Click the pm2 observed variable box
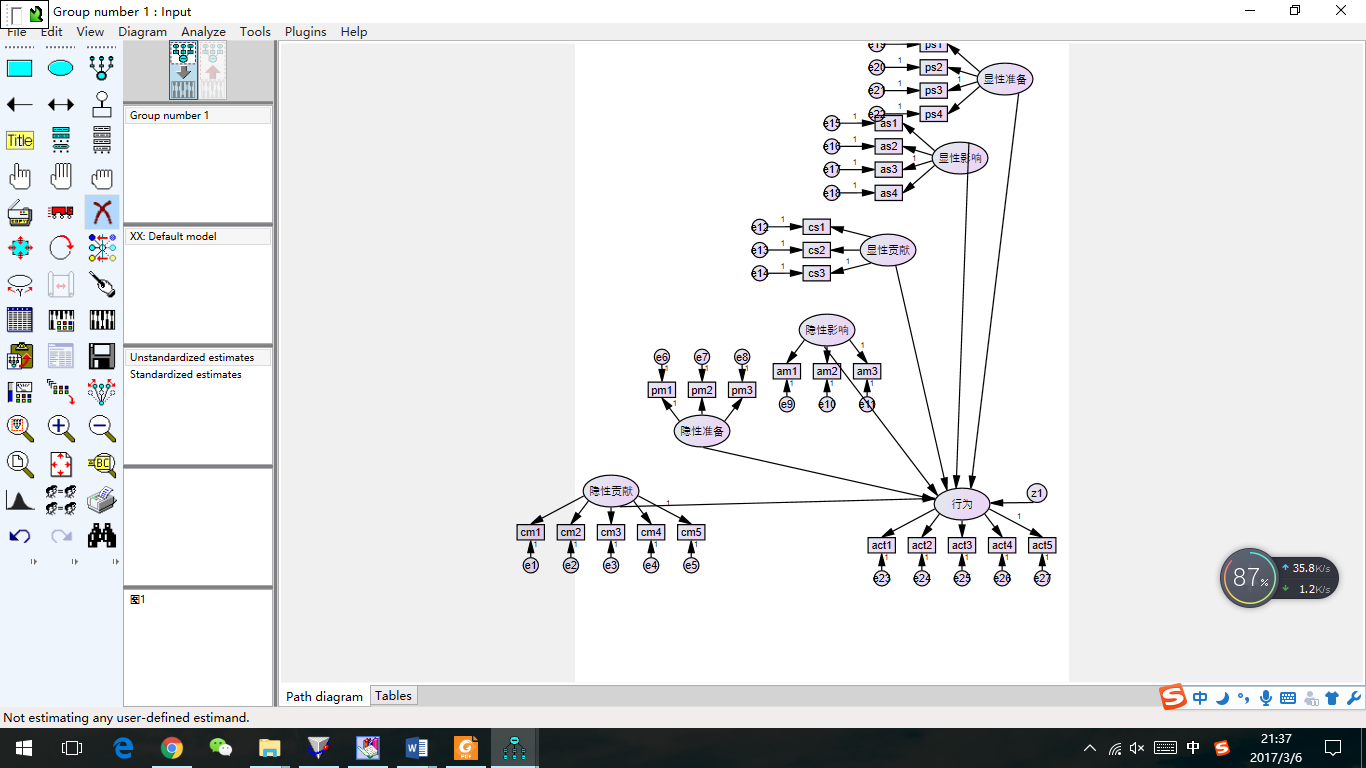Image resolution: width=1366 pixels, height=768 pixels. click(x=702, y=390)
